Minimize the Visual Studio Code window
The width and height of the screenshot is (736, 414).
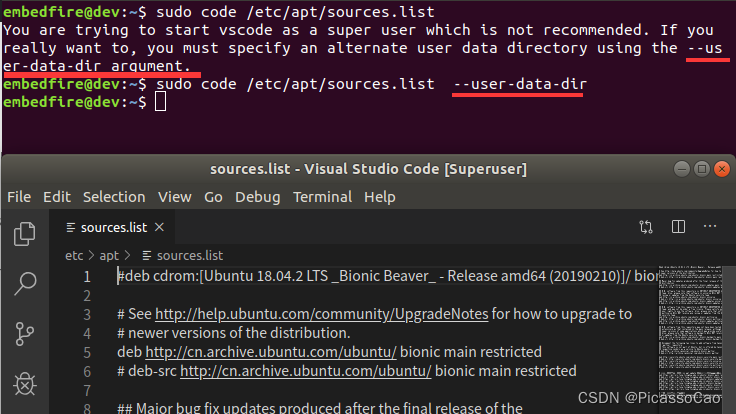[682, 169]
